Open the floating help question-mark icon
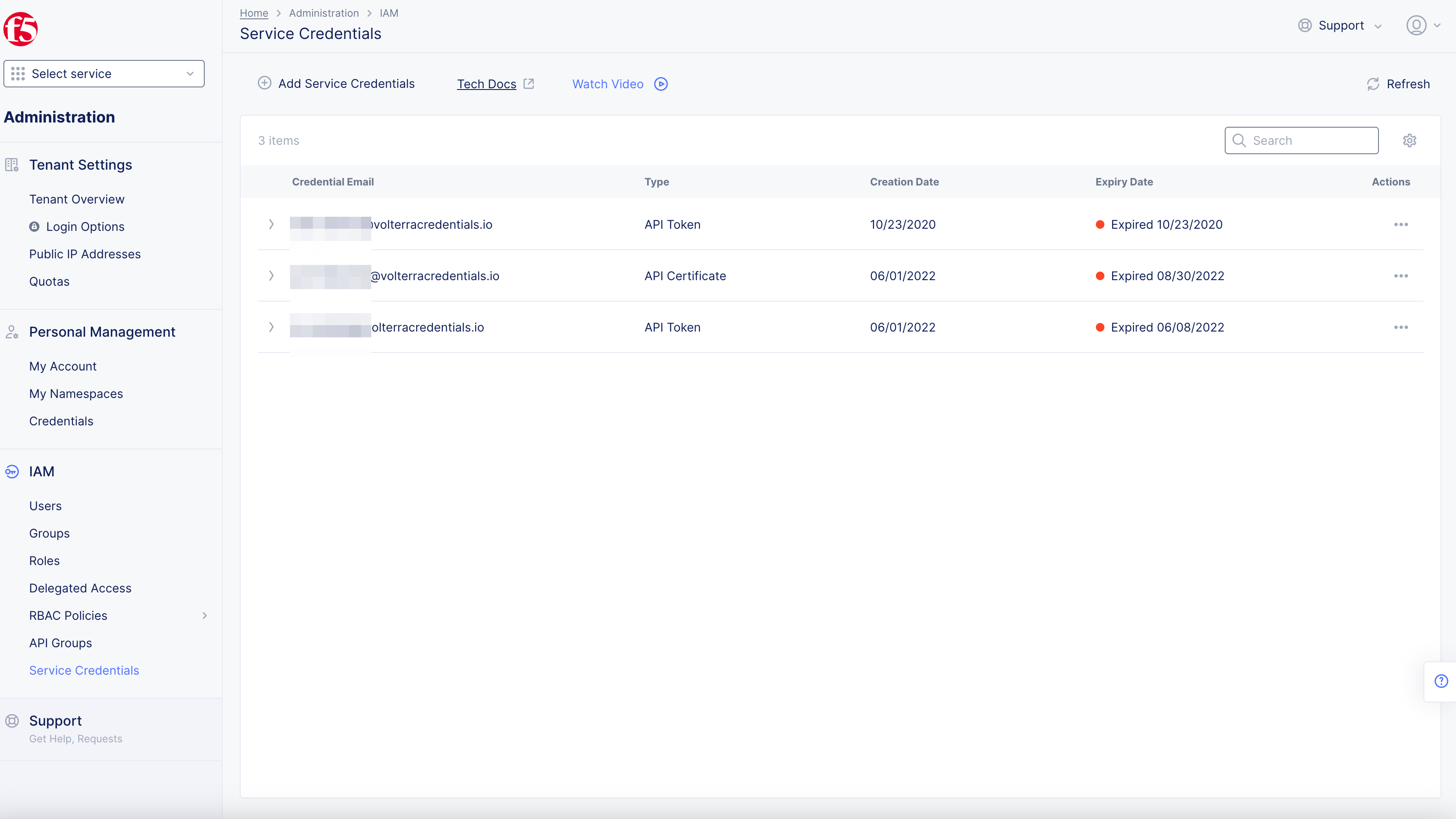 click(1441, 681)
